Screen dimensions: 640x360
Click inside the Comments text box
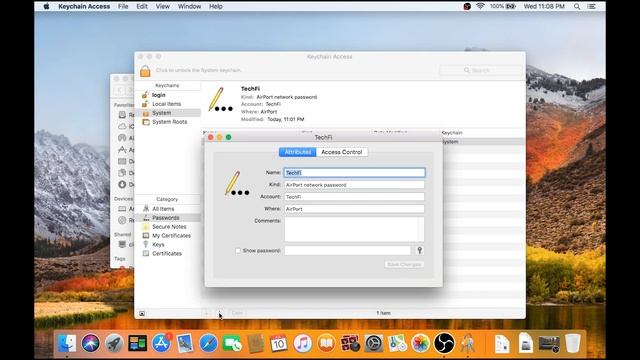pyautogui.click(x=351, y=229)
